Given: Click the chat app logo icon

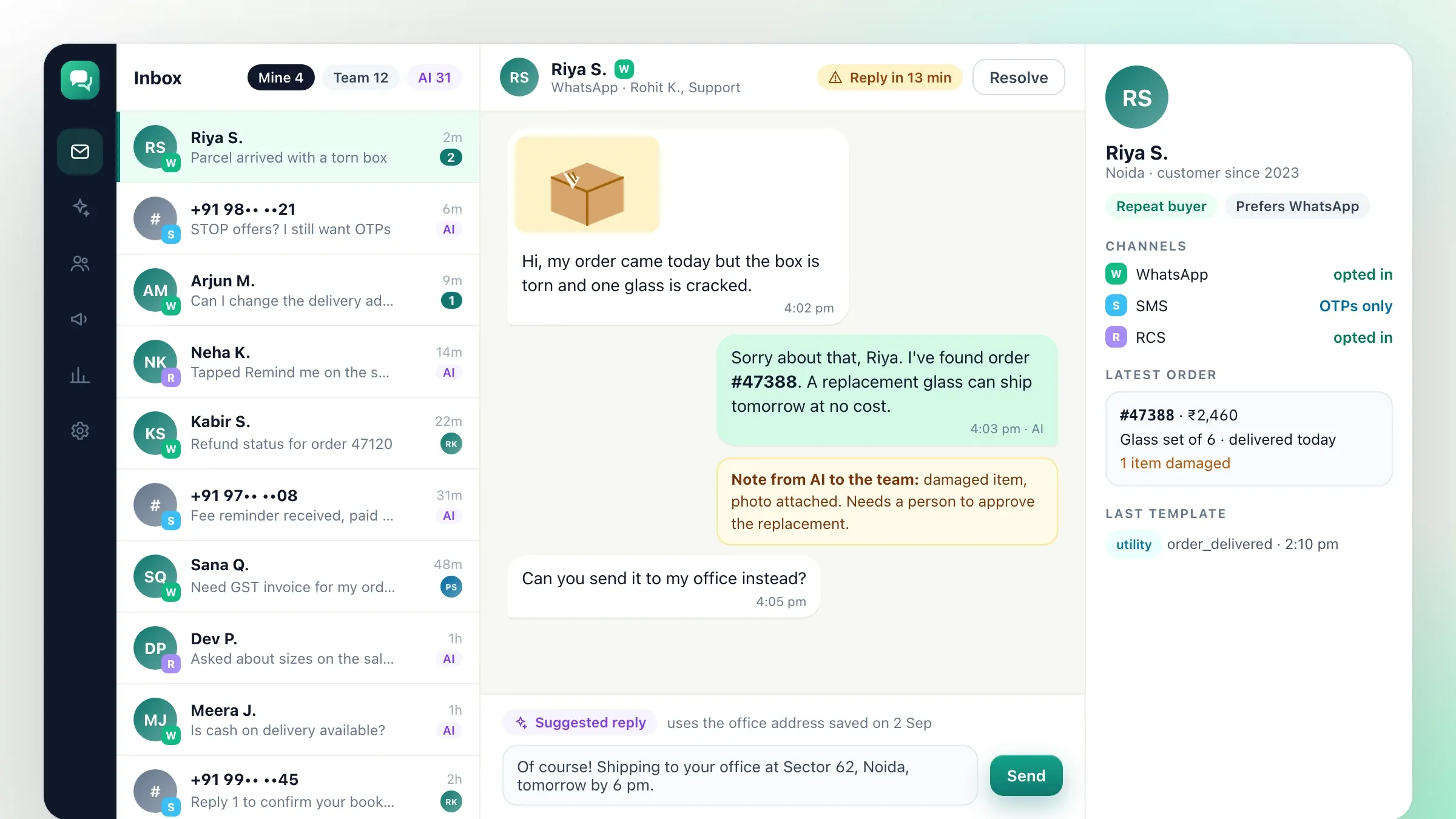Looking at the screenshot, I should coord(80,79).
